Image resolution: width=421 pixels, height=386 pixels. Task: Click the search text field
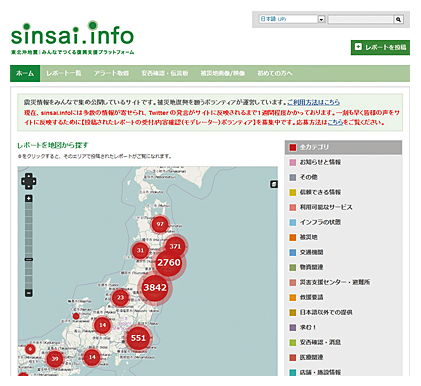(x=360, y=19)
